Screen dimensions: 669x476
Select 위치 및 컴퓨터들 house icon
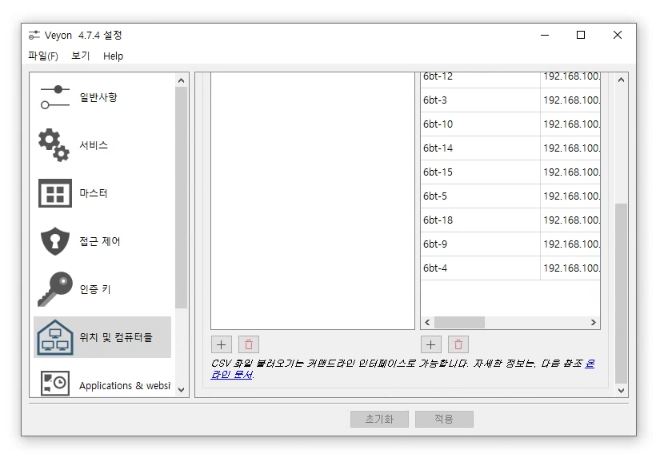(x=55, y=337)
